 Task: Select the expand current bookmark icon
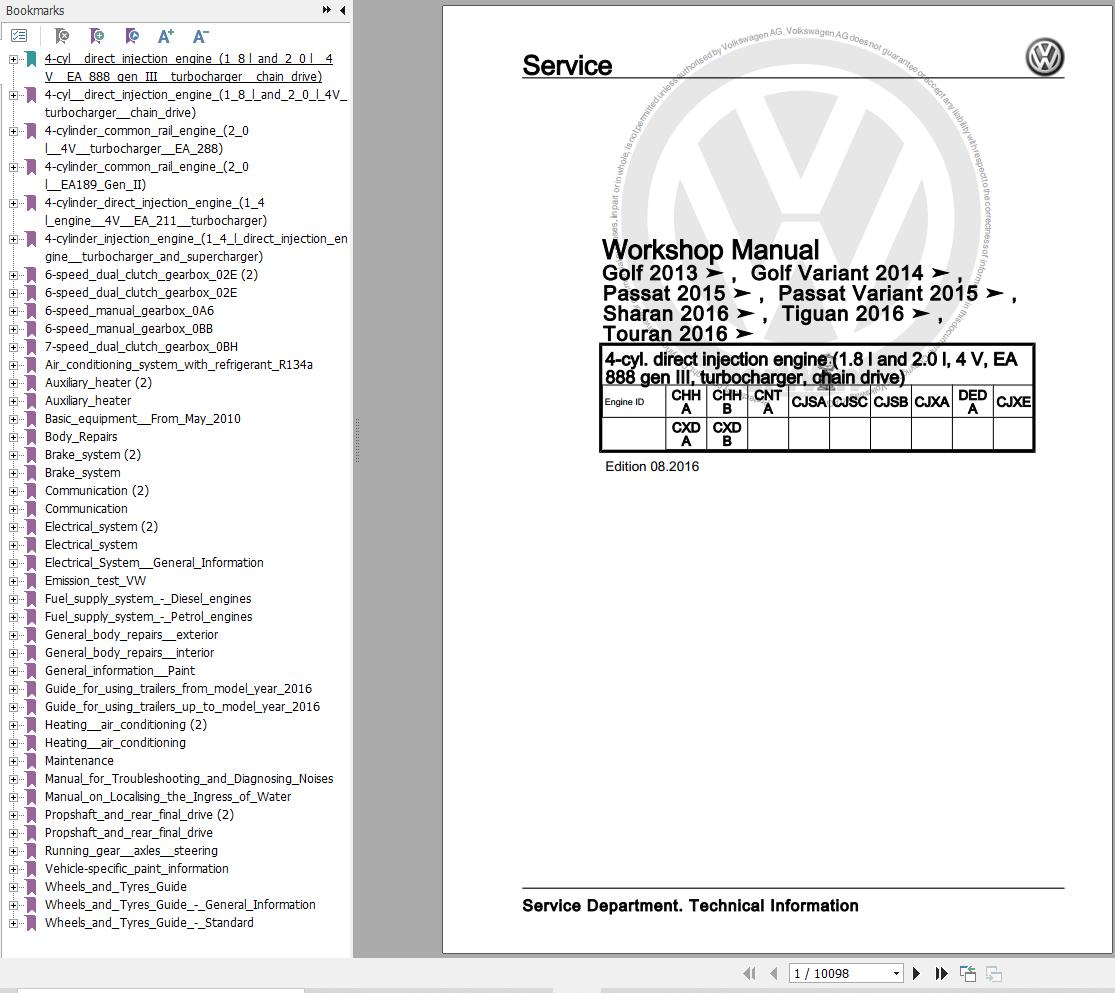pos(131,35)
